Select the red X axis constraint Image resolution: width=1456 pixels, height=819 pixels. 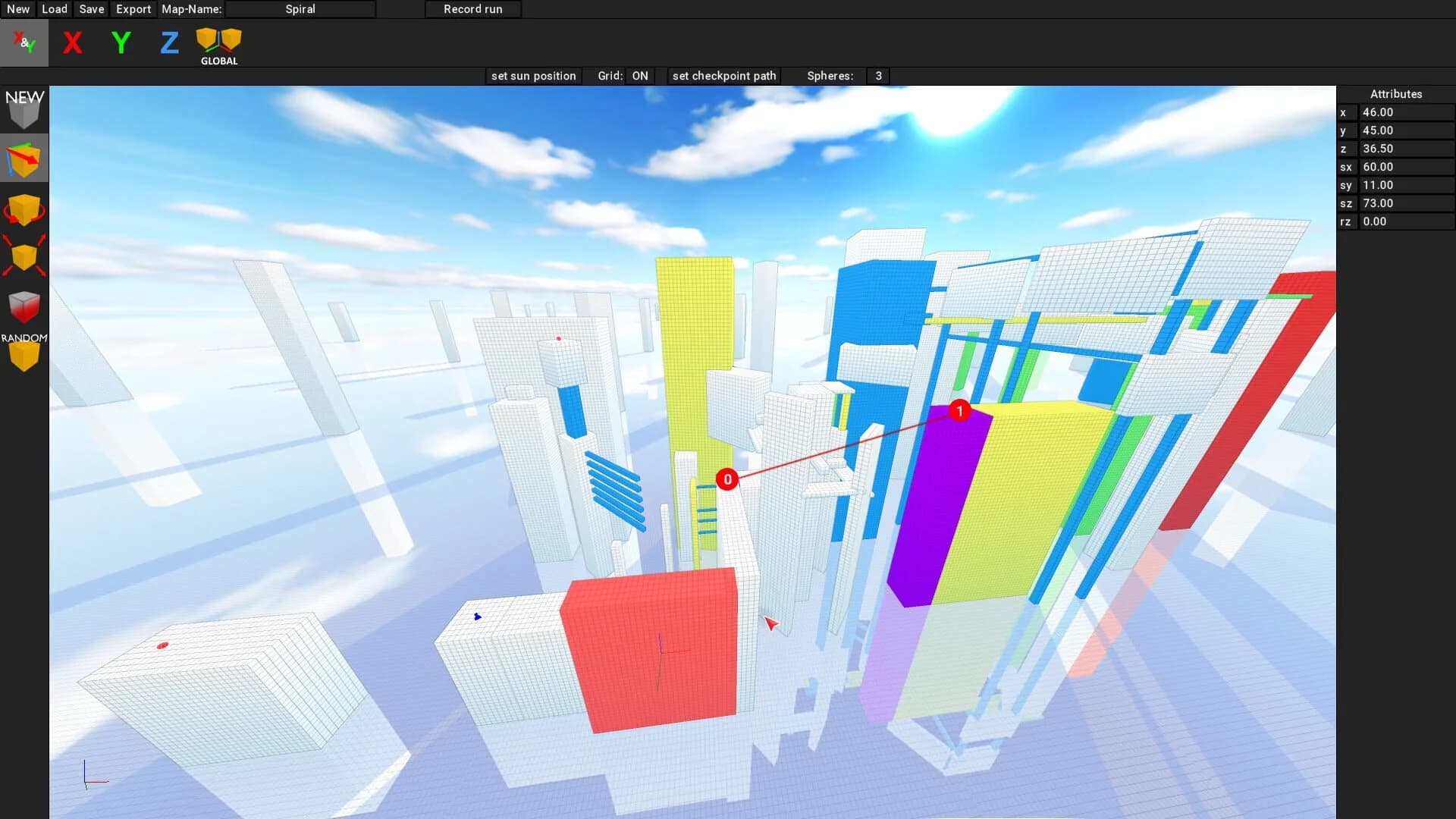pos(72,42)
